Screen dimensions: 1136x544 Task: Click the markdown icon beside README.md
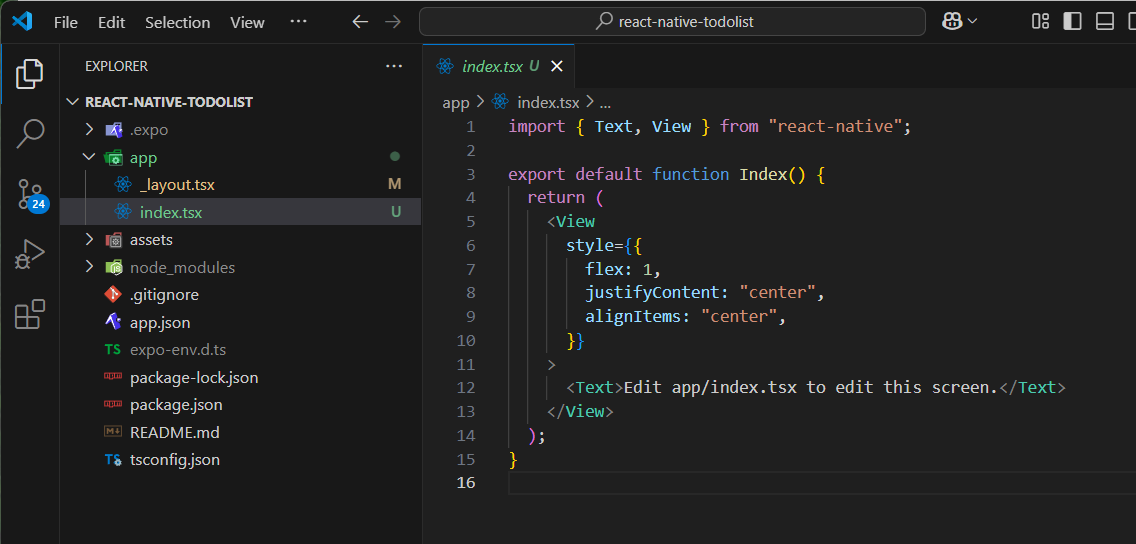click(113, 432)
